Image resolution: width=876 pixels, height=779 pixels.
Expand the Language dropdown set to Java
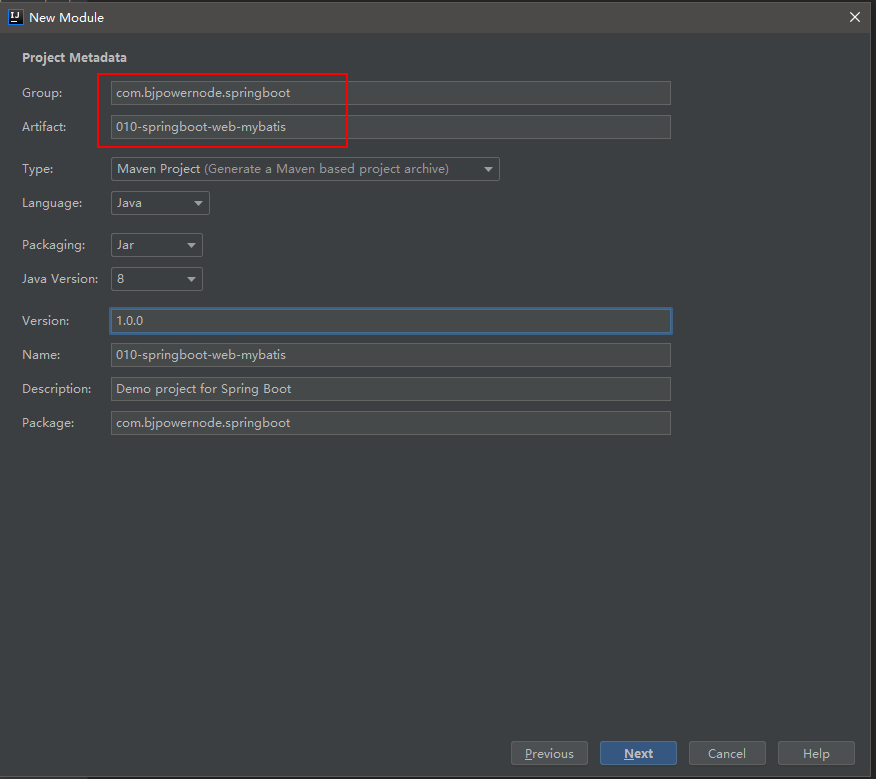click(160, 203)
